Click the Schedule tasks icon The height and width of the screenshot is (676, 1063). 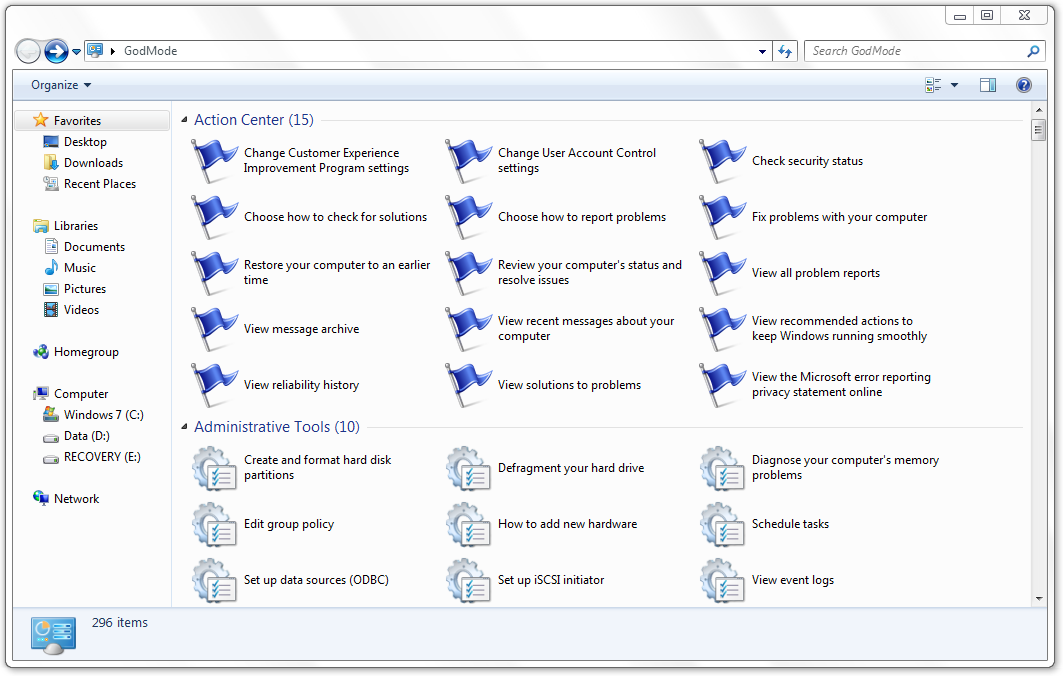point(721,524)
